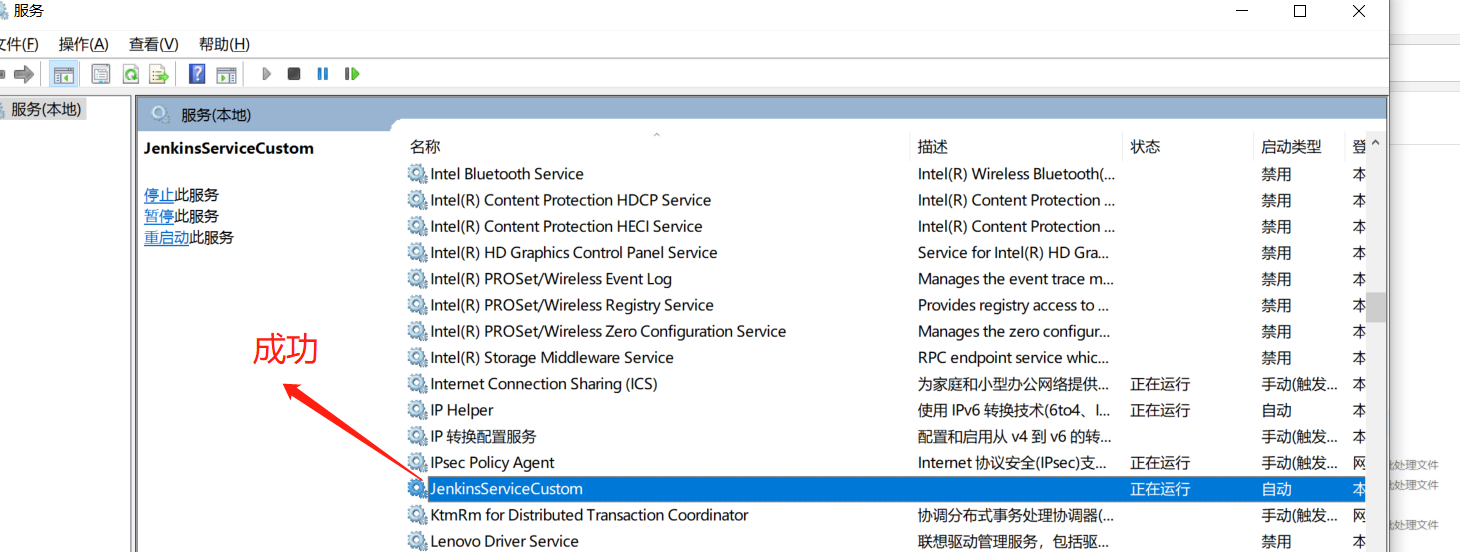Click gear icon of Lenovo Driver Service row
Viewport: 1460px width, 552px height.
(x=417, y=541)
